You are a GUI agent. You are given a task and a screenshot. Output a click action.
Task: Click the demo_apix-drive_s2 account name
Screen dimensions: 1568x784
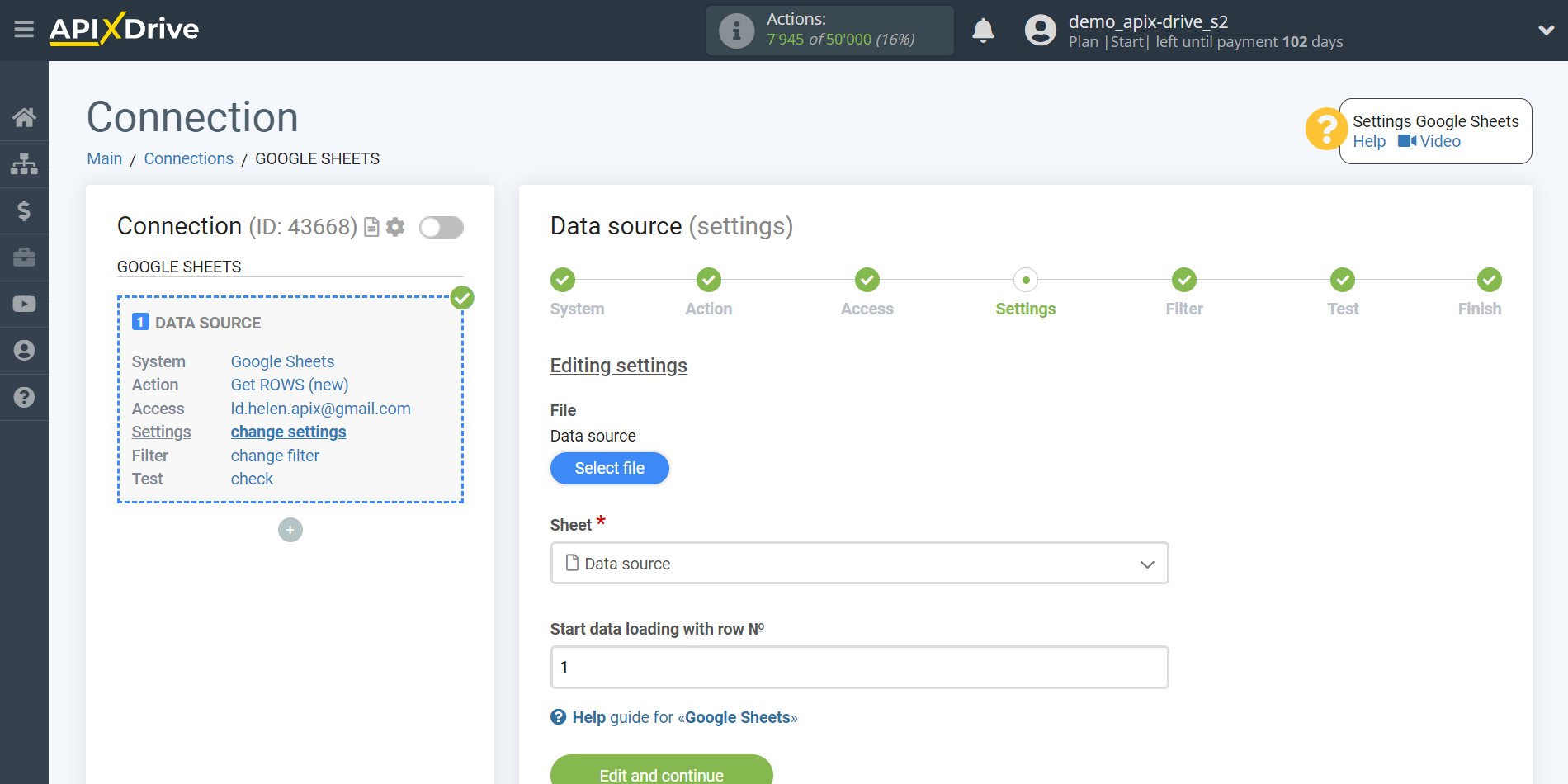(x=1148, y=21)
